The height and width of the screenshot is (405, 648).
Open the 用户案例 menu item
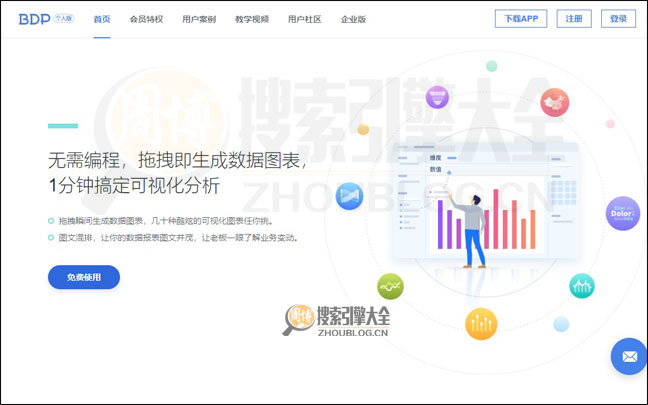click(x=199, y=19)
